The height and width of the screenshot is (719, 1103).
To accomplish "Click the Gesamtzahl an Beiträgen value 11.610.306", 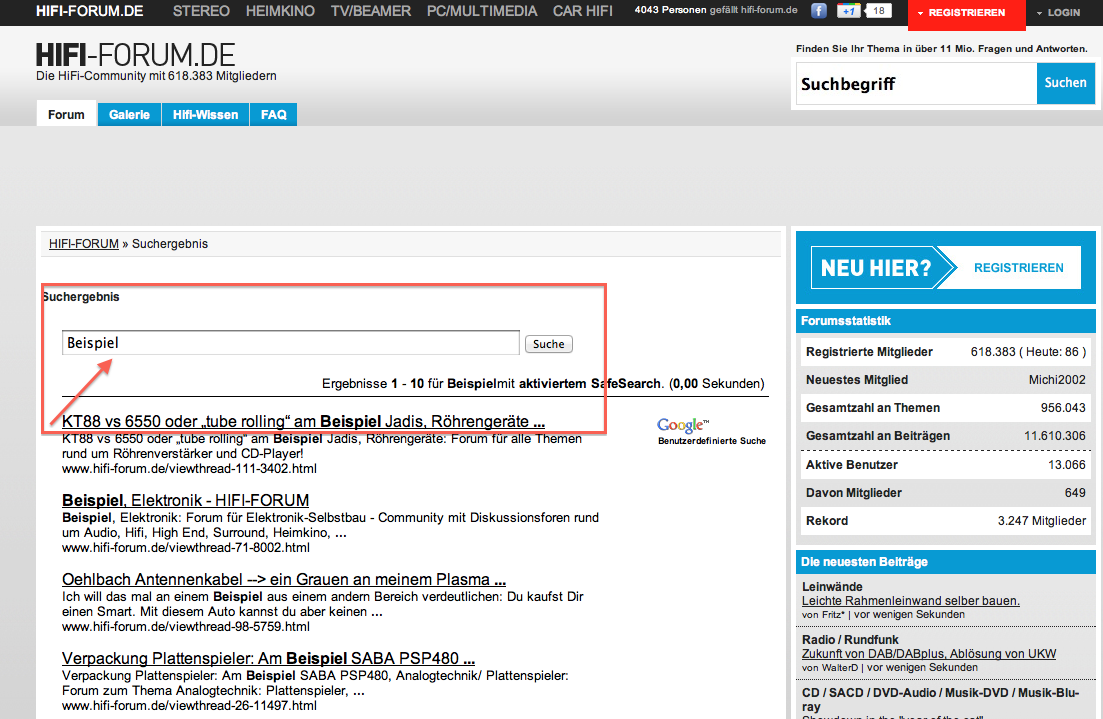I will click(1054, 436).
